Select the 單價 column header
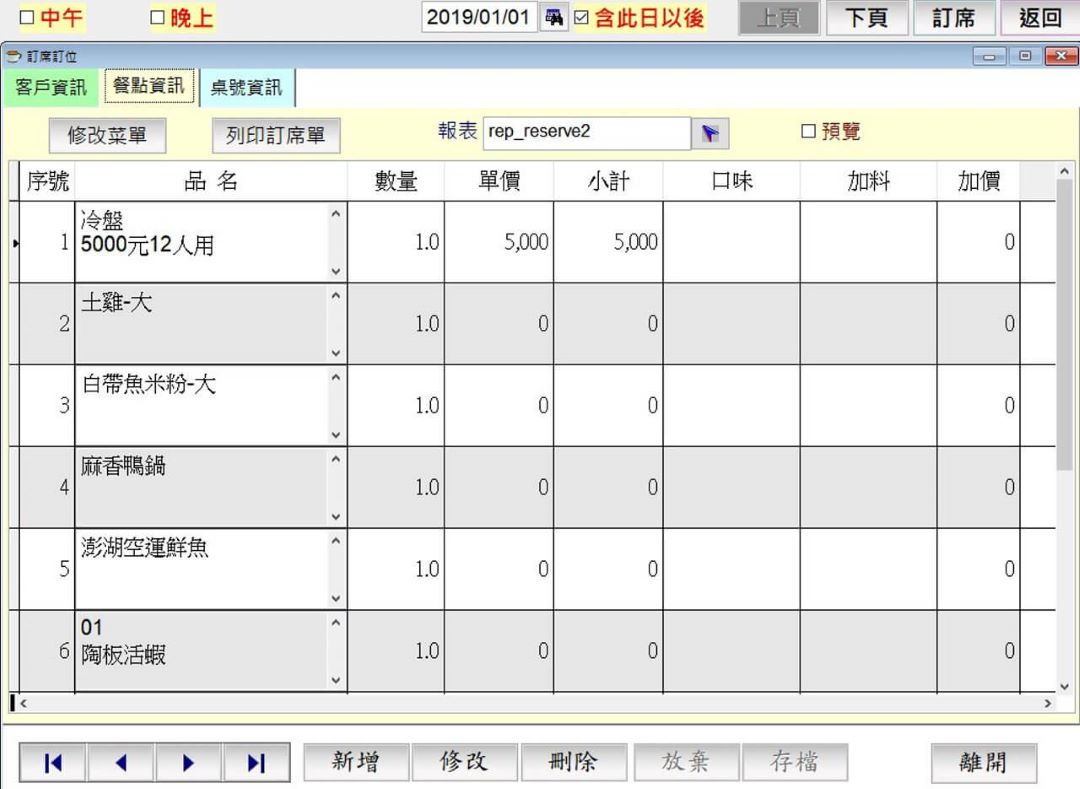Image resolution: width=1080 pixels, height=789 pixels. (499, 181)
